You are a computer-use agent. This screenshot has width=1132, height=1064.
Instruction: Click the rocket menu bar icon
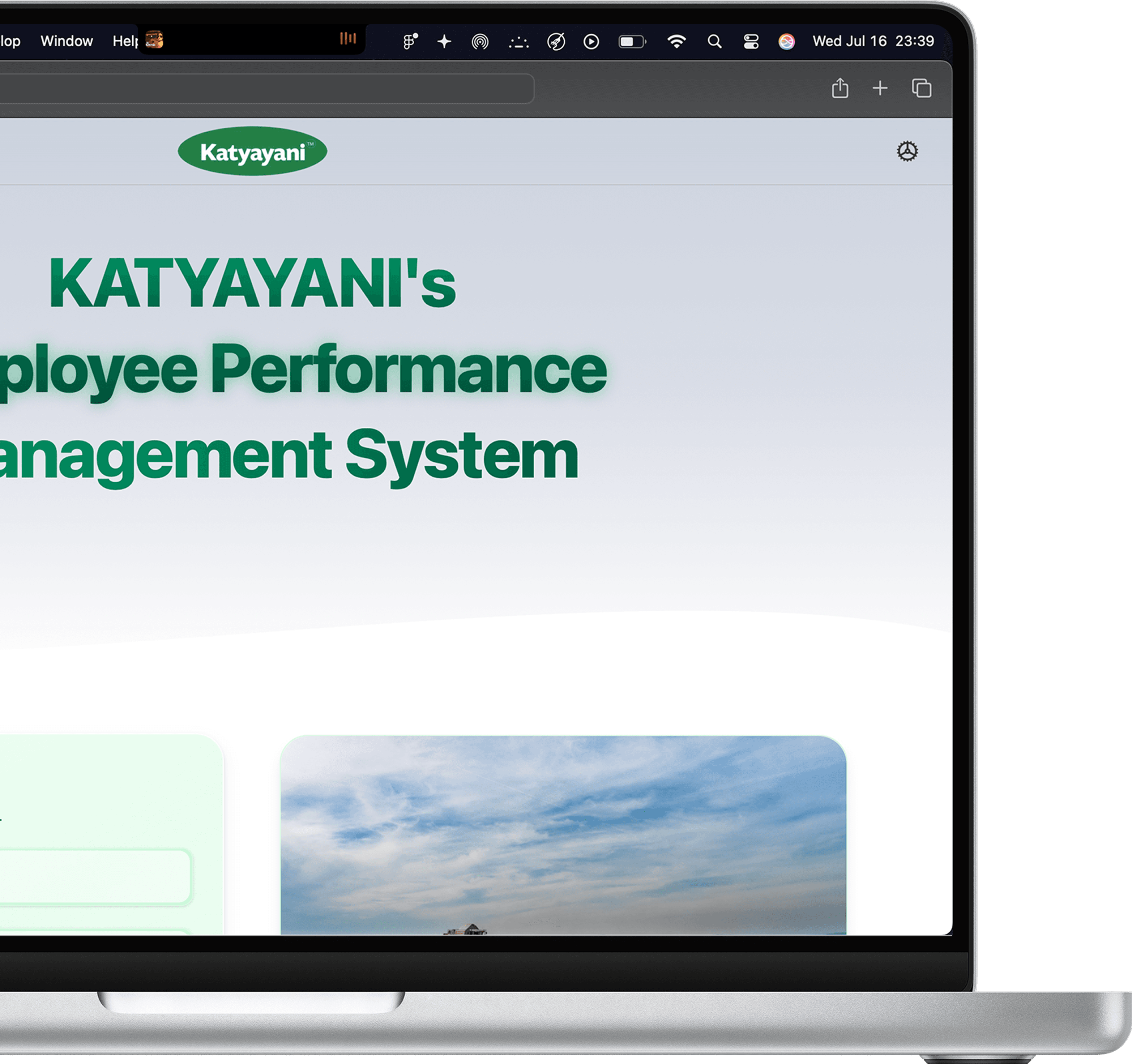point(556,41)
